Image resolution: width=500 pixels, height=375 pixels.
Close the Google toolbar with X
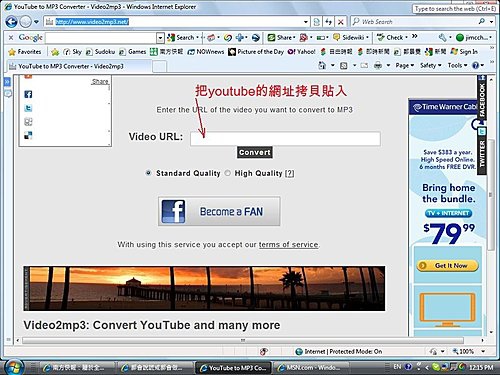11,37
